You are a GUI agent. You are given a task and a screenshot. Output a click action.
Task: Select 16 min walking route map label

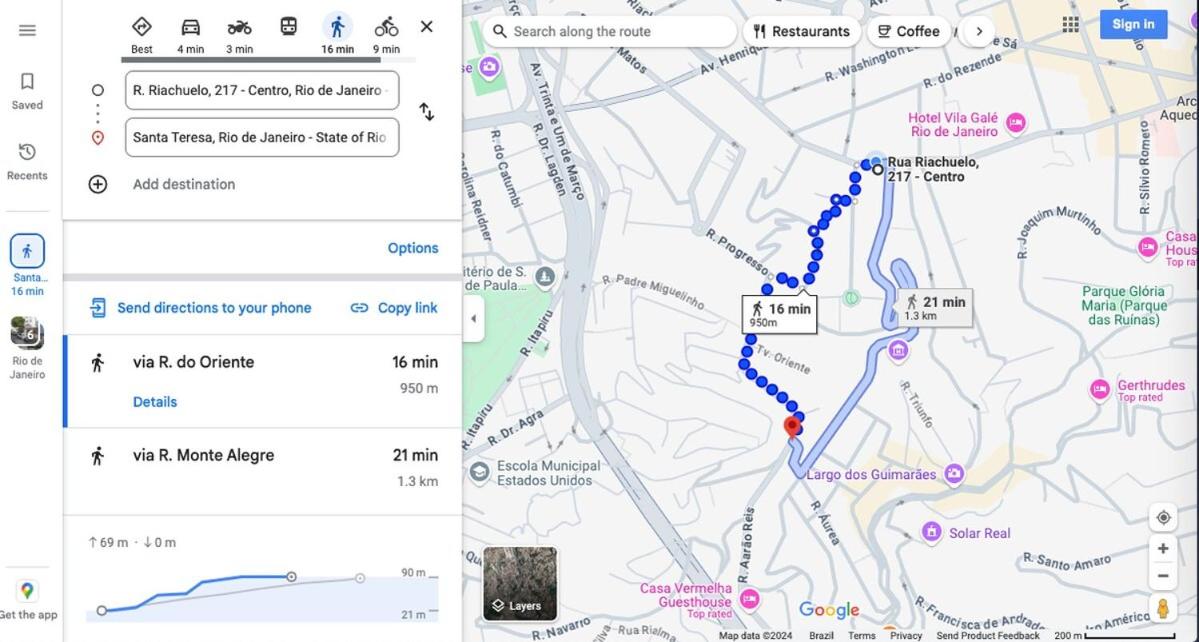[779, 314]
